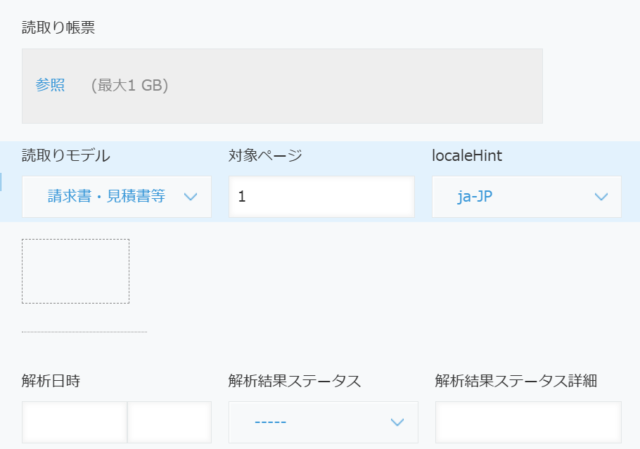Click the localeHint field label
The width and height of the screenshot is (640, 449).
467,156
